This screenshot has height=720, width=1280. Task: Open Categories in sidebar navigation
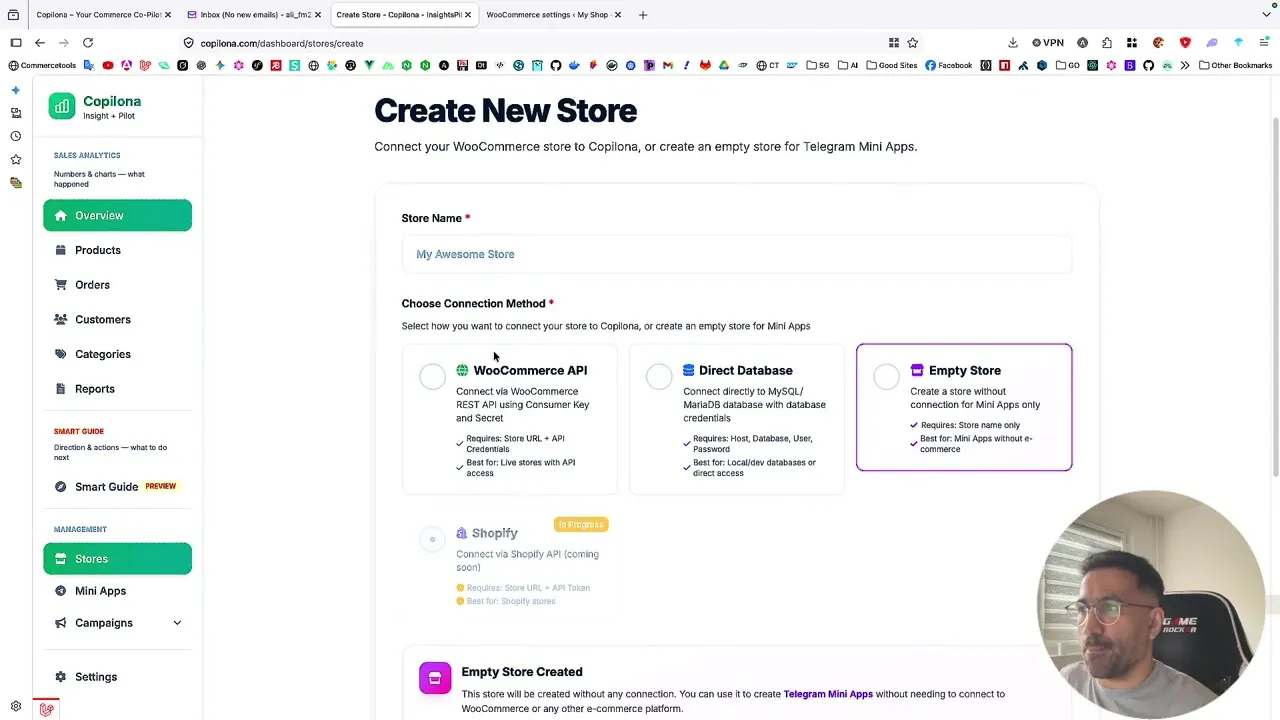pos(103,354)
